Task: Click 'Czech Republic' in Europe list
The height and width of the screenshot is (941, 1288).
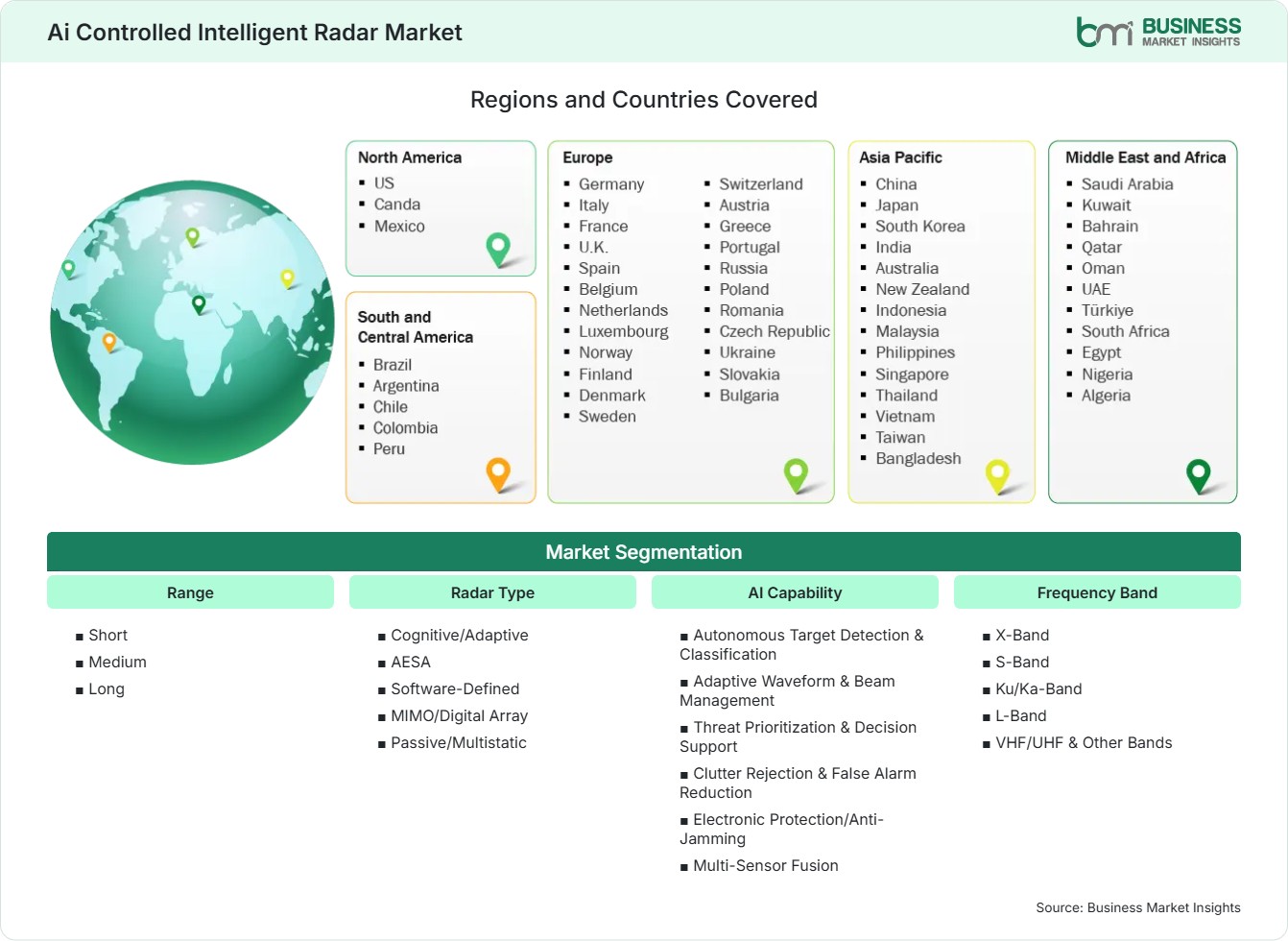Action: [x=775, y=331]
